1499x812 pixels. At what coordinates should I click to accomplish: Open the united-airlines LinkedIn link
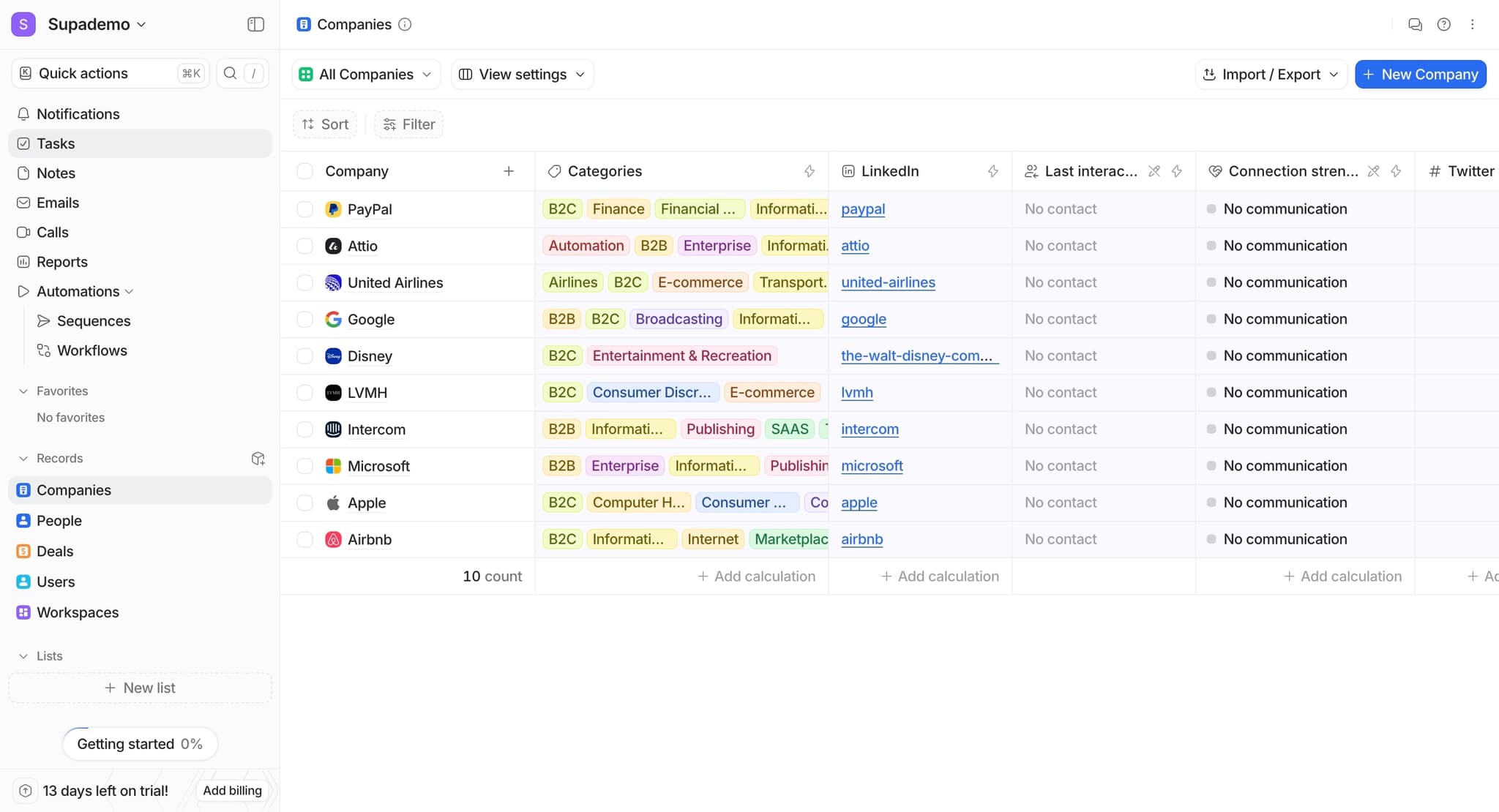point(888,282)
